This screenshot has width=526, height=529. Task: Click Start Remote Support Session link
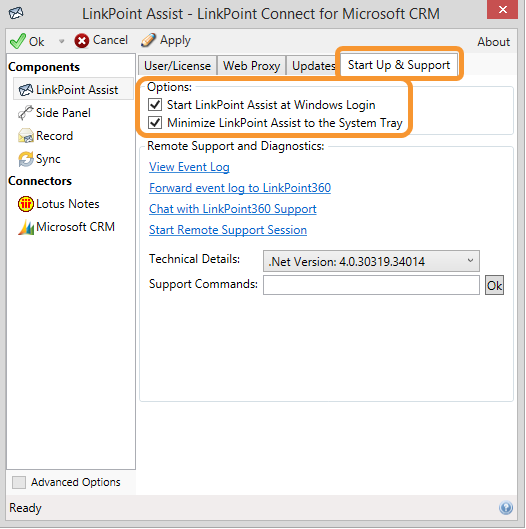point(228,230)
